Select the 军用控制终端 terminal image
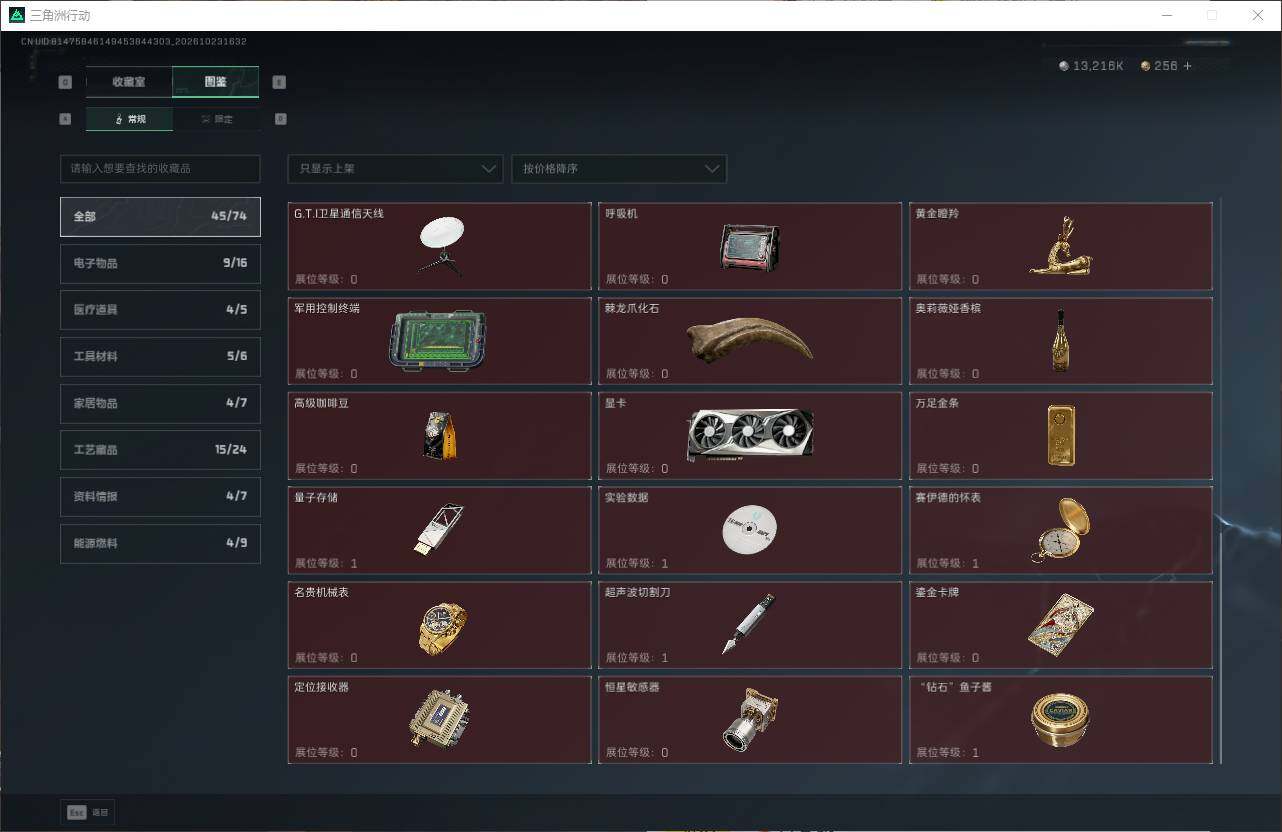This screenshot has height=832, width=1282. 438,340
